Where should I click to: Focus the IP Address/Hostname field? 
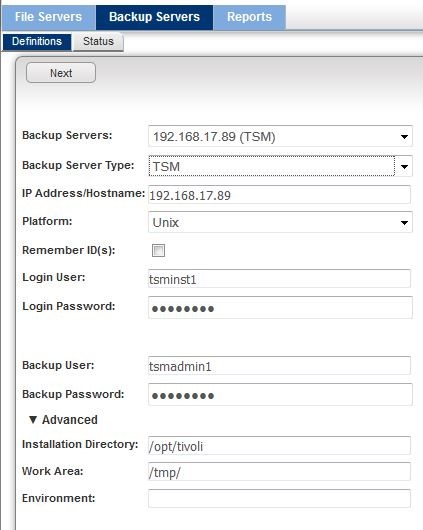(x=280, y=195)
